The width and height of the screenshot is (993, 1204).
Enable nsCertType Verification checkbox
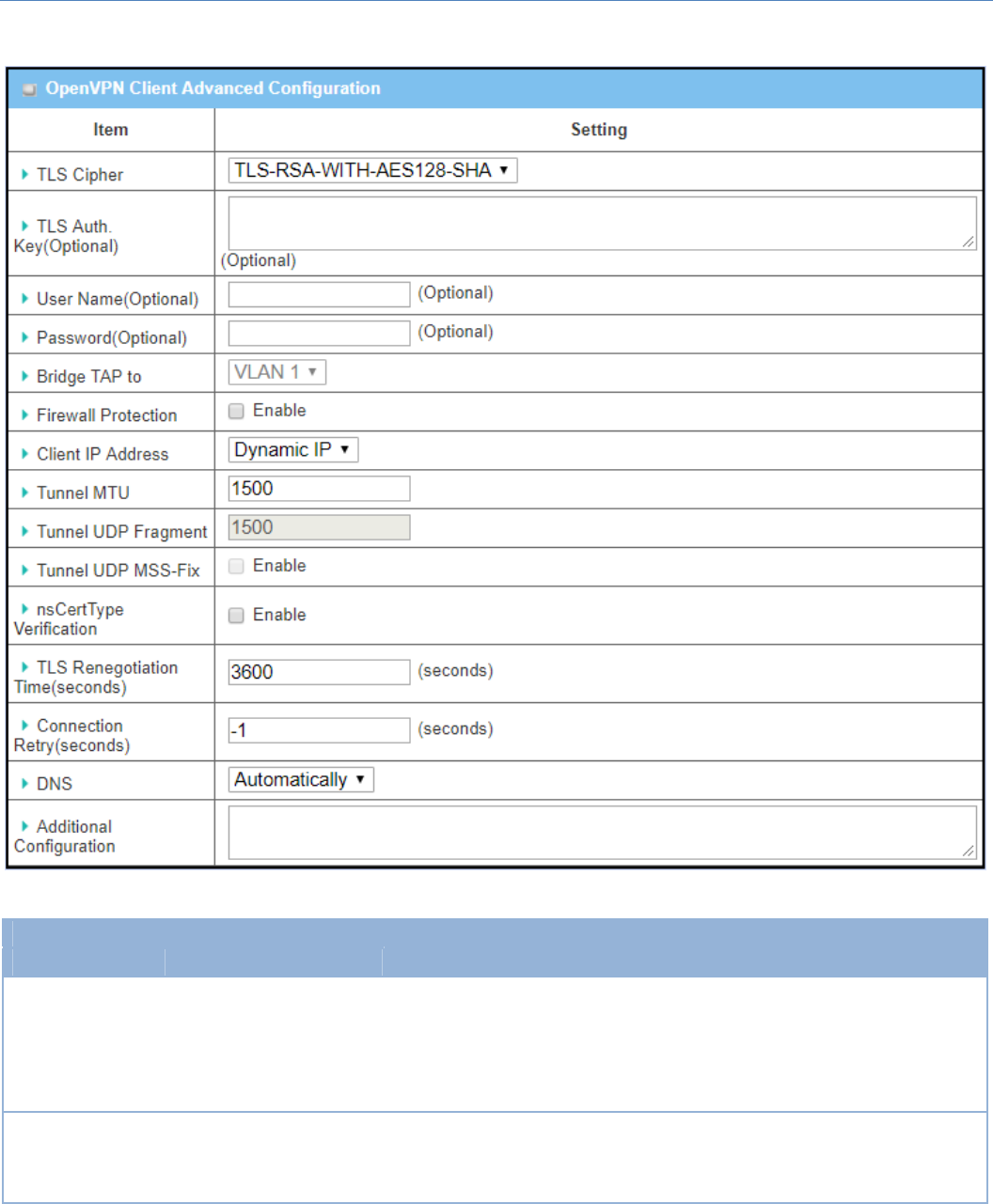[x=237, y=615]
